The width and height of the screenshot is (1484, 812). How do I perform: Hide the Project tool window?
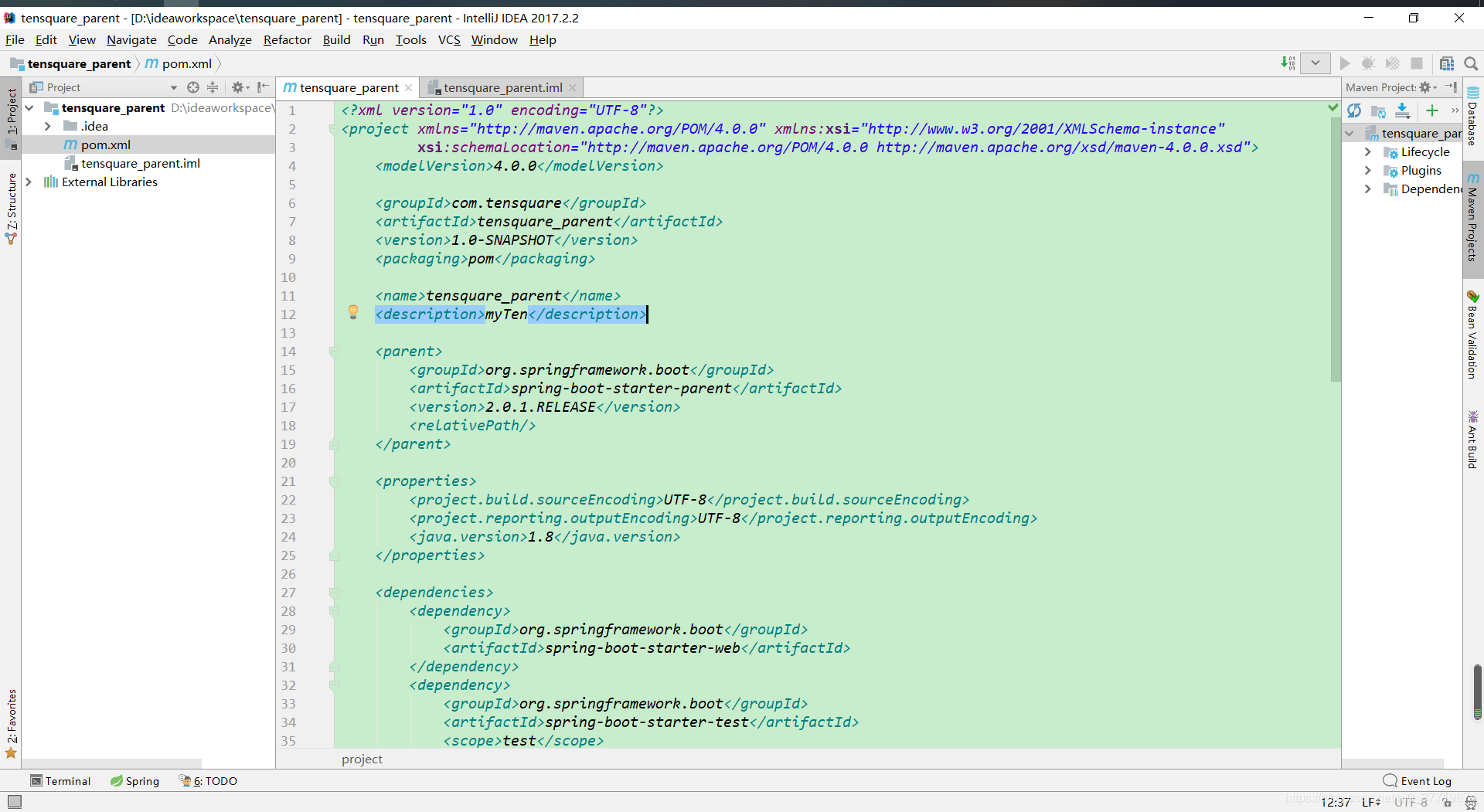[263, 87]
